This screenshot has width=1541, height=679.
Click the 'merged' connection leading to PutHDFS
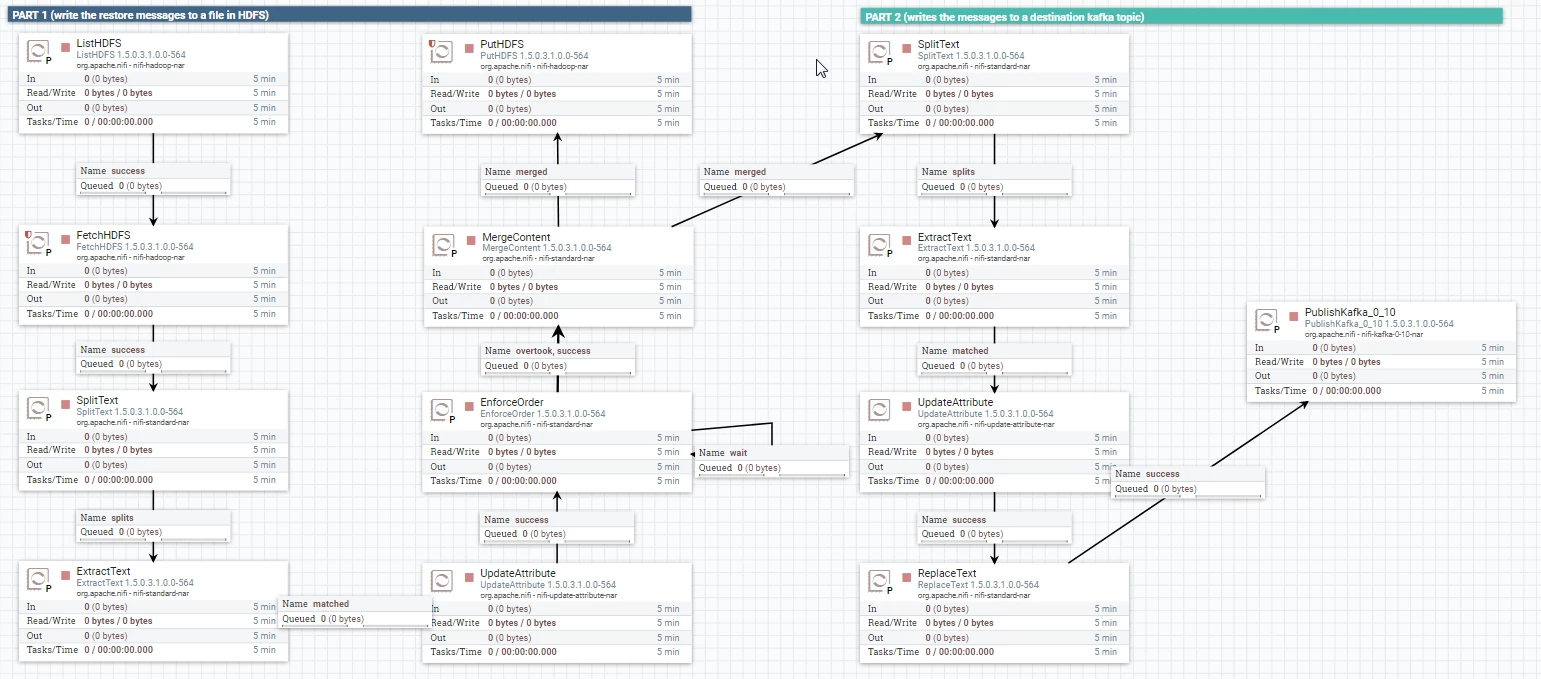tap(557, 179)
